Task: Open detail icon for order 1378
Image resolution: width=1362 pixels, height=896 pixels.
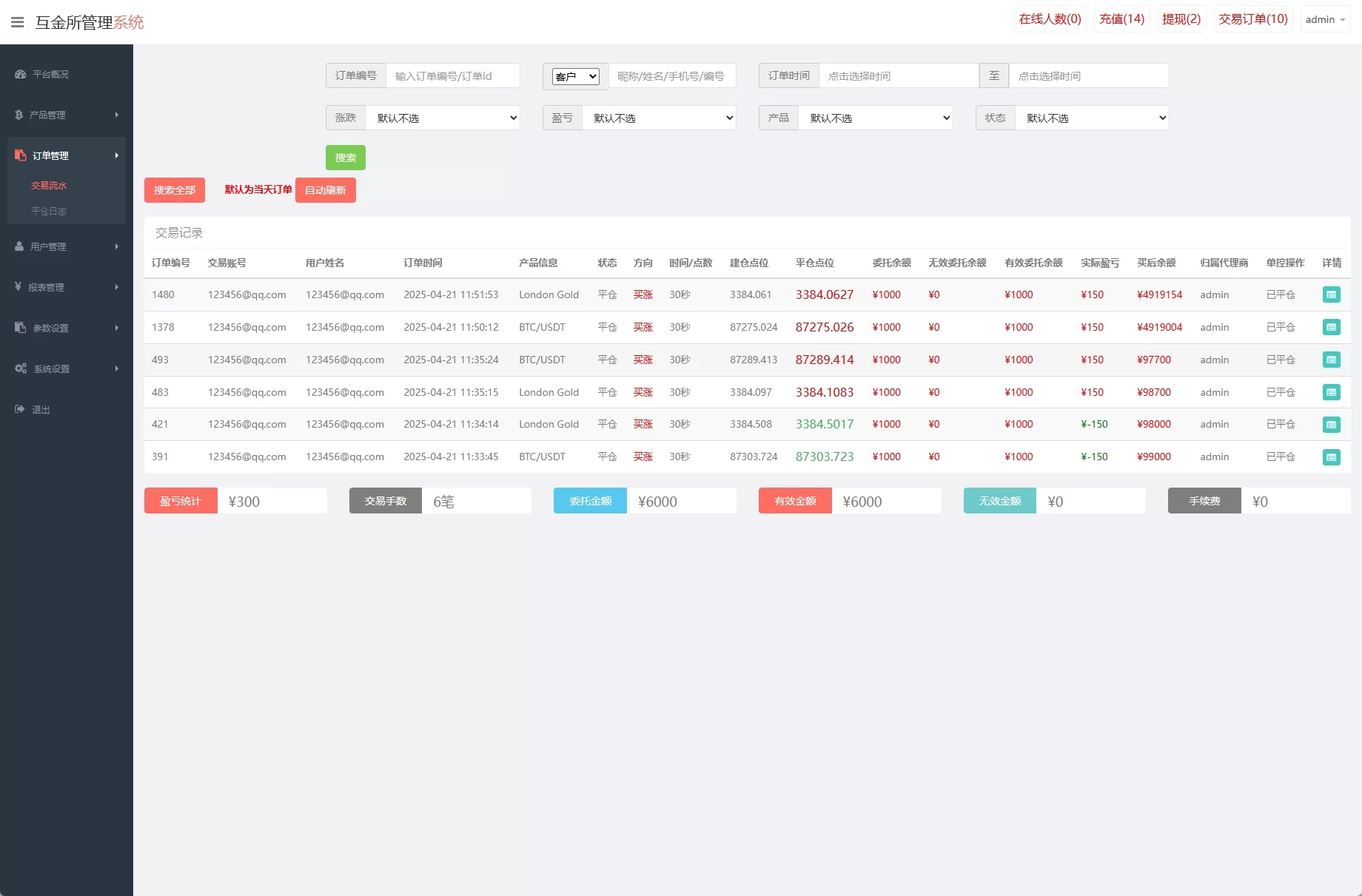Action: [1331, 327]
